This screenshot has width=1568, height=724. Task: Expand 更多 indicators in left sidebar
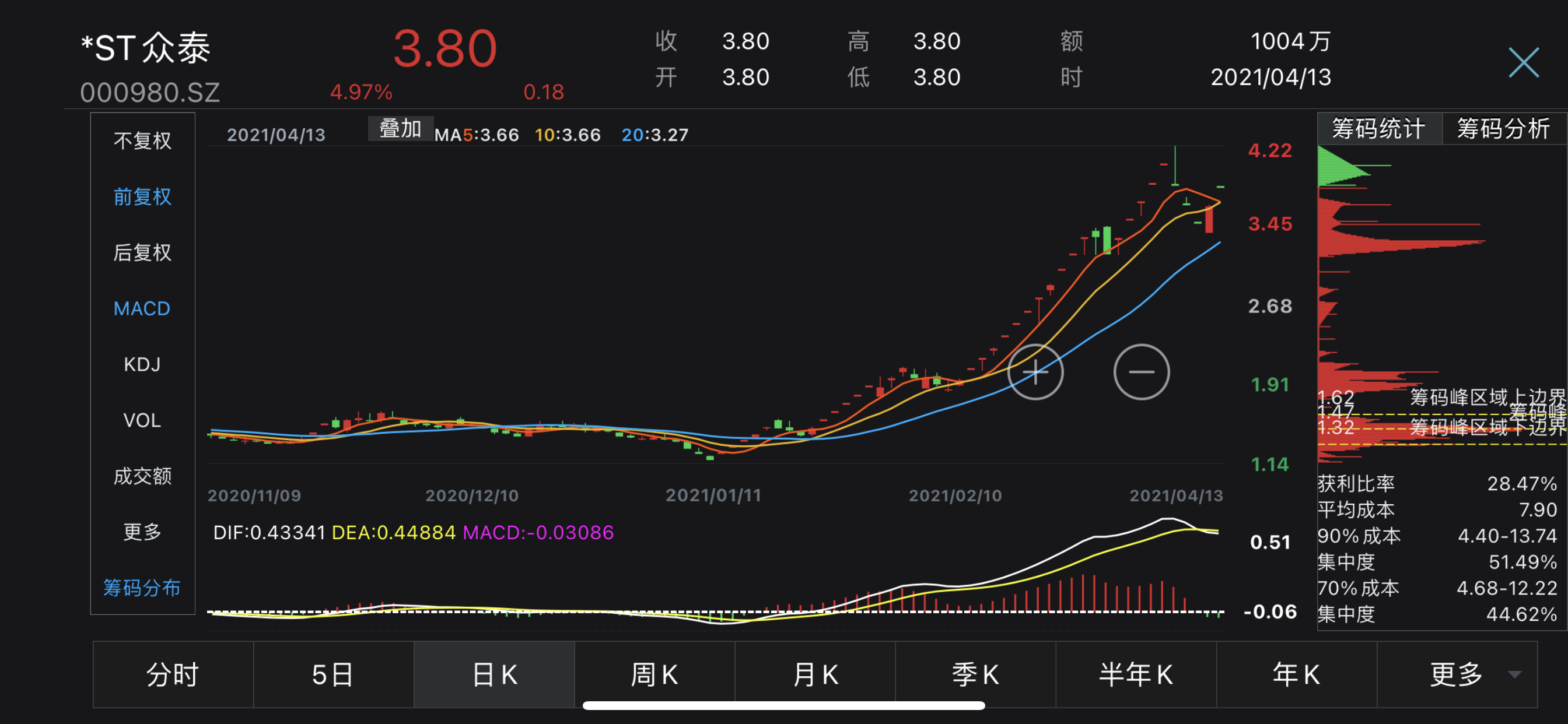[x=142, y=532]
